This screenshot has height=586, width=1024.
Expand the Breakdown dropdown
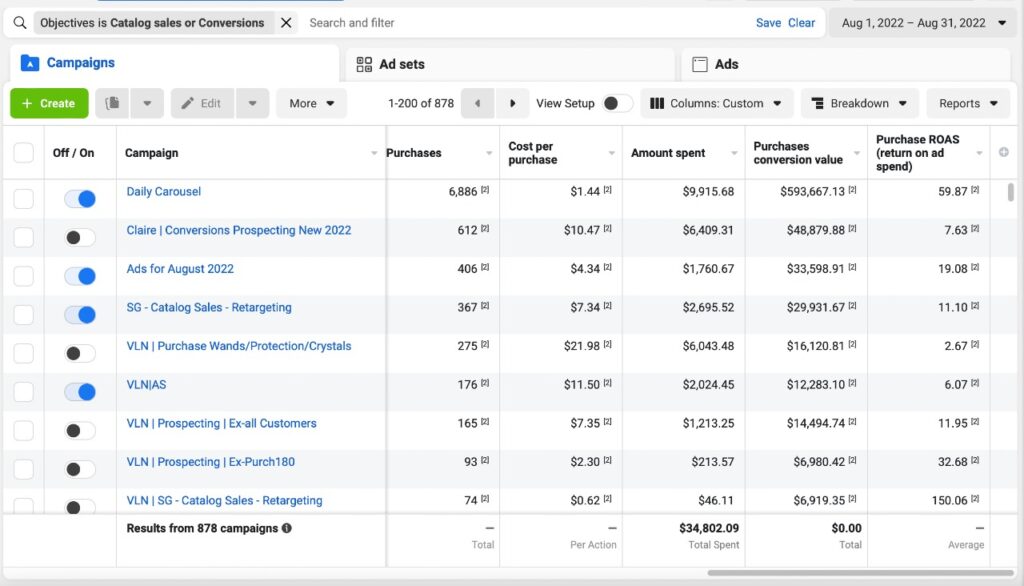pyautogui.click(x=859, y=103)
